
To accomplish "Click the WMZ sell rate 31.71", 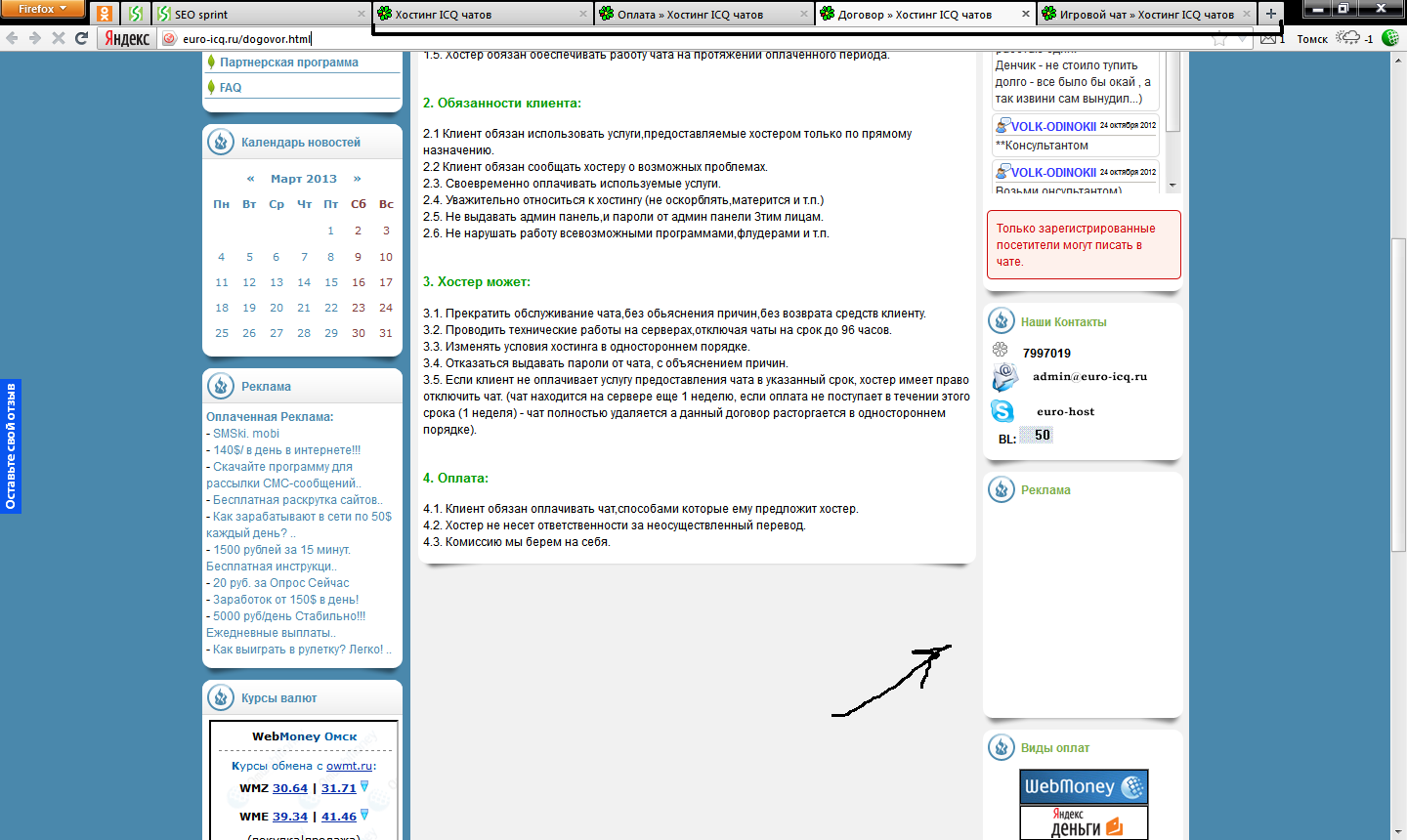I will pyautogui.click(x=339, y=788).
